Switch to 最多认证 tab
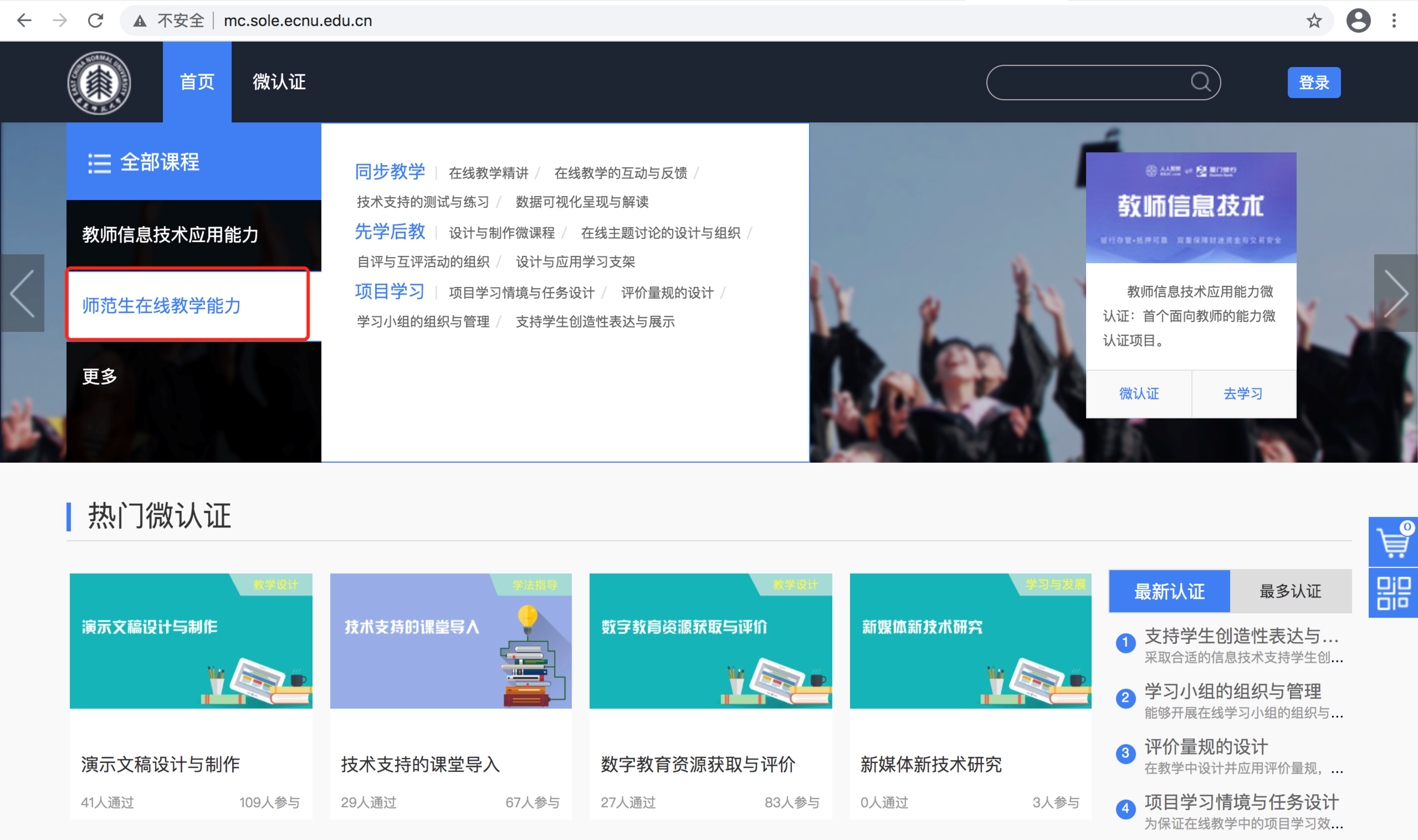The width and height of the screenshot is (1418, 840). coord(1290,592)
